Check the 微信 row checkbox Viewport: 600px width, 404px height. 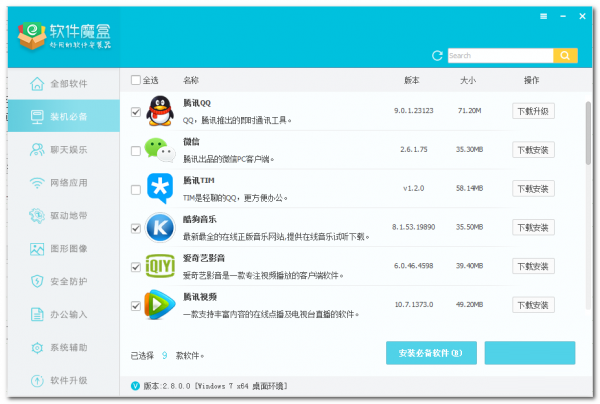[x=136, y=150]
